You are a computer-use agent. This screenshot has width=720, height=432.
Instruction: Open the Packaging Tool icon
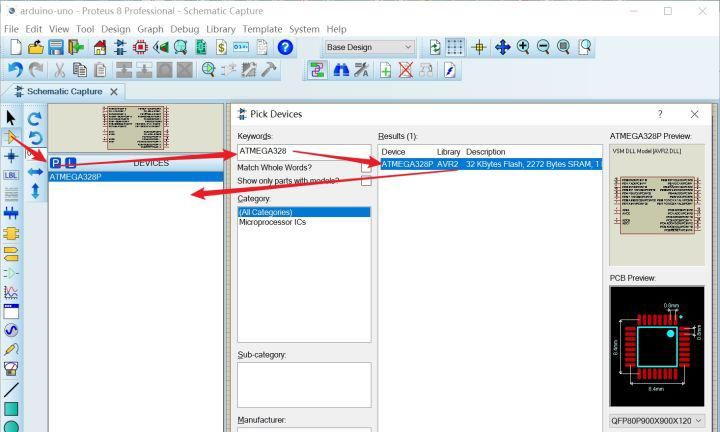click(x=248, y=70)
